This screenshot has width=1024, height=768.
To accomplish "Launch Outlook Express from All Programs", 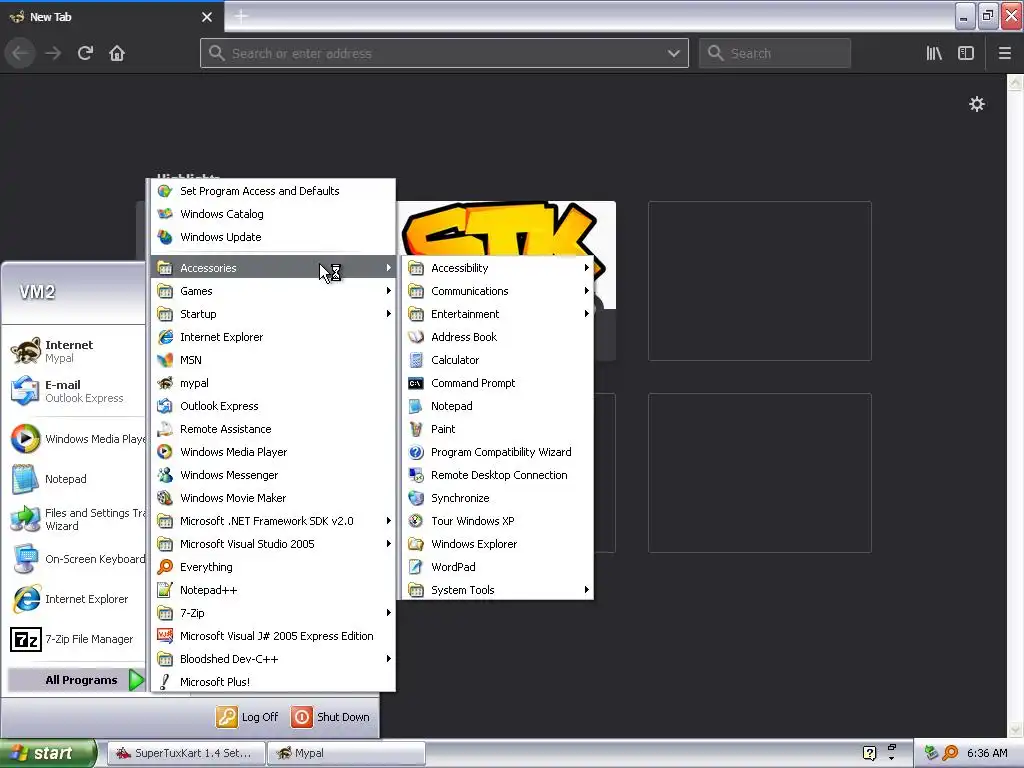I will 273,406.
